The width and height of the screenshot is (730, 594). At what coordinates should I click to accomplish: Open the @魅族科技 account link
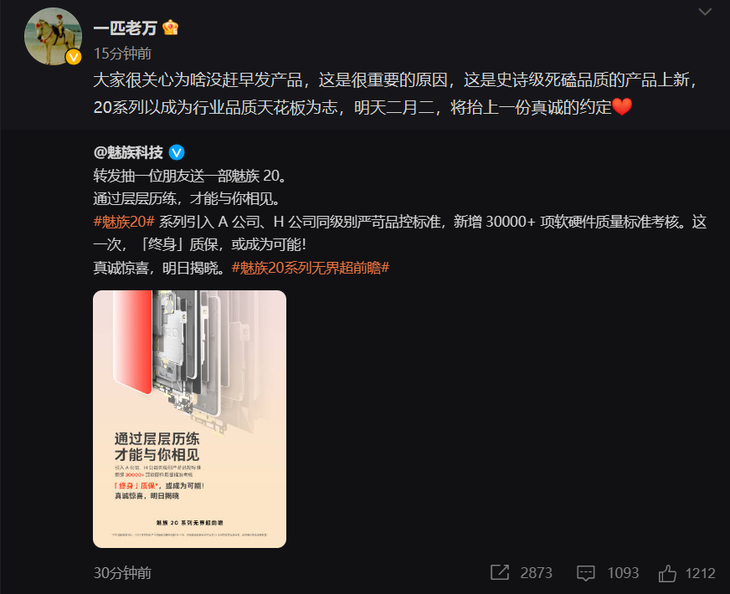tap(128, 152)
